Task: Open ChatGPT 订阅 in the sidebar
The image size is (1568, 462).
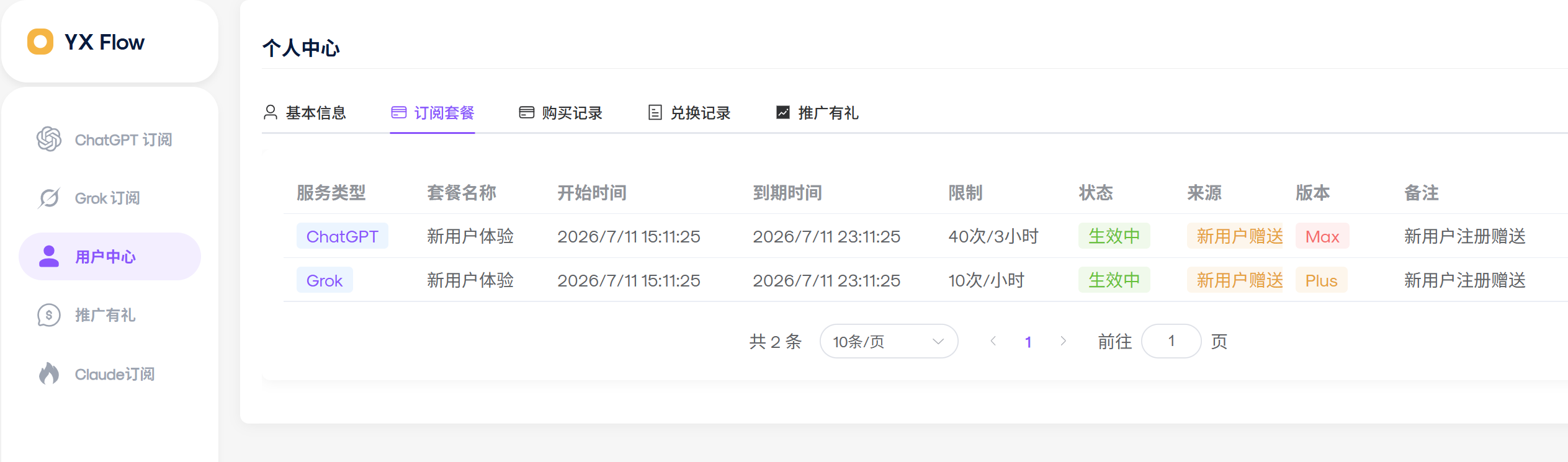Action: tap(110, 140)
